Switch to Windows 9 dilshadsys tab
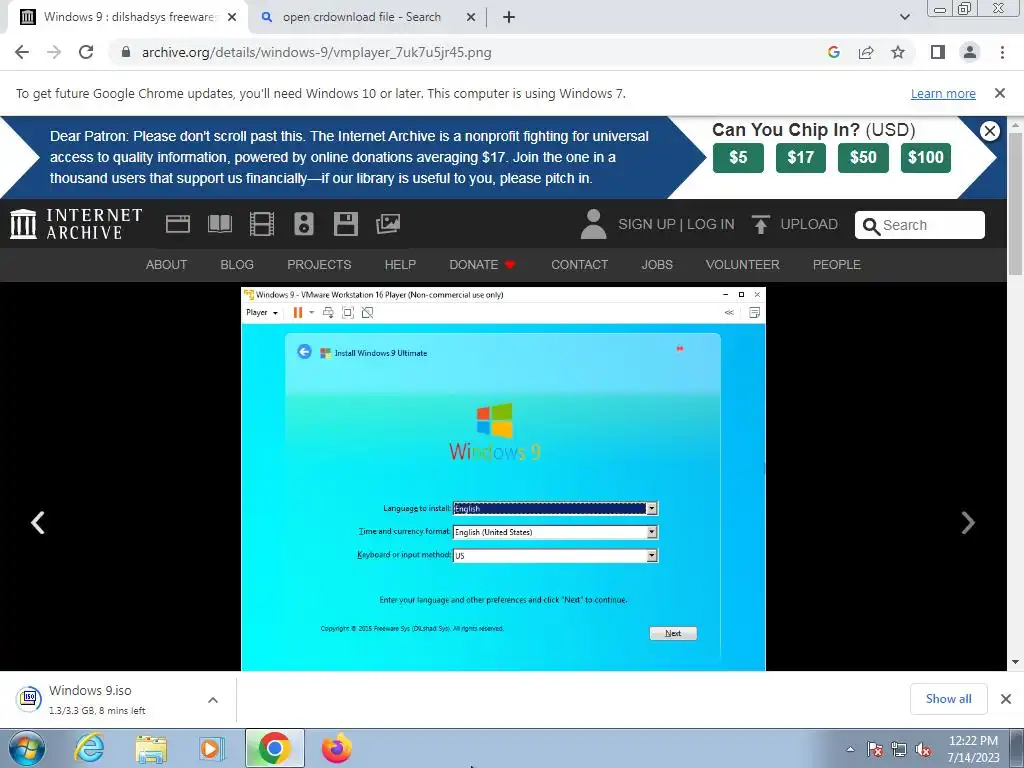The width and height of the screenshot is (1024, 768). 129,17
